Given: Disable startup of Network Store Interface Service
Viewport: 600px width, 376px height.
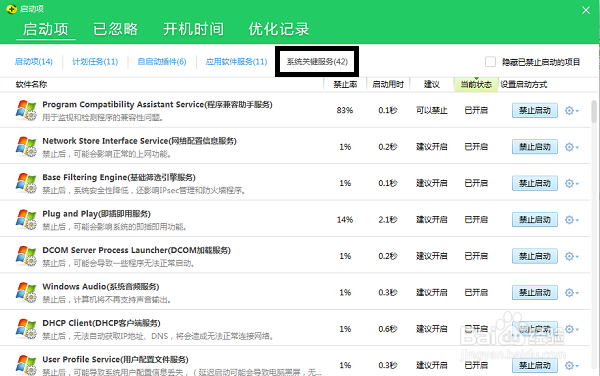Looking at the screenshot, I should click(535, 147).
